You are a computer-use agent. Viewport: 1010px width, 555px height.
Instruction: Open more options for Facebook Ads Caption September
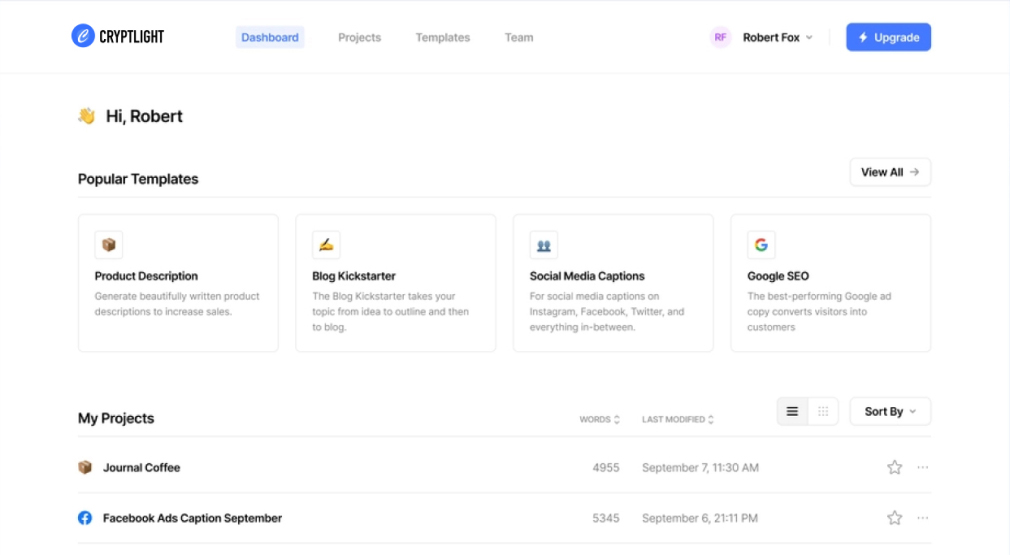[x=922, y=518]
